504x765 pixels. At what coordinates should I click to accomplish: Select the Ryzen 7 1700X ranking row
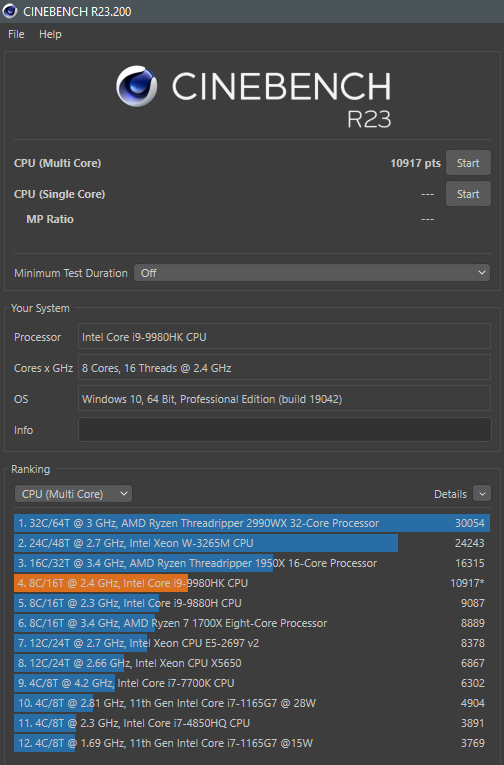click(x=252, y=623)
